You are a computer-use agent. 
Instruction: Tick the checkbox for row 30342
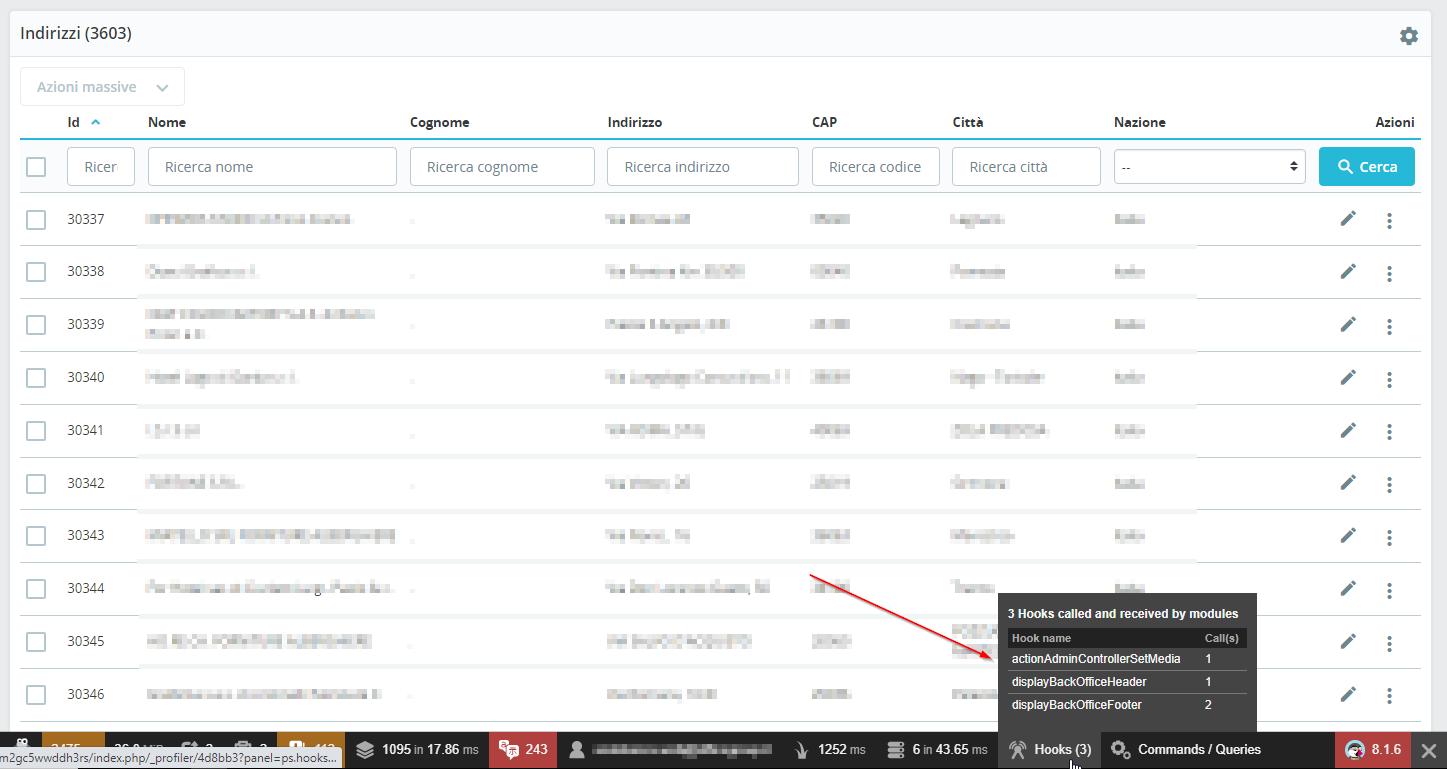pyautogui.click(x=36, y=484)
